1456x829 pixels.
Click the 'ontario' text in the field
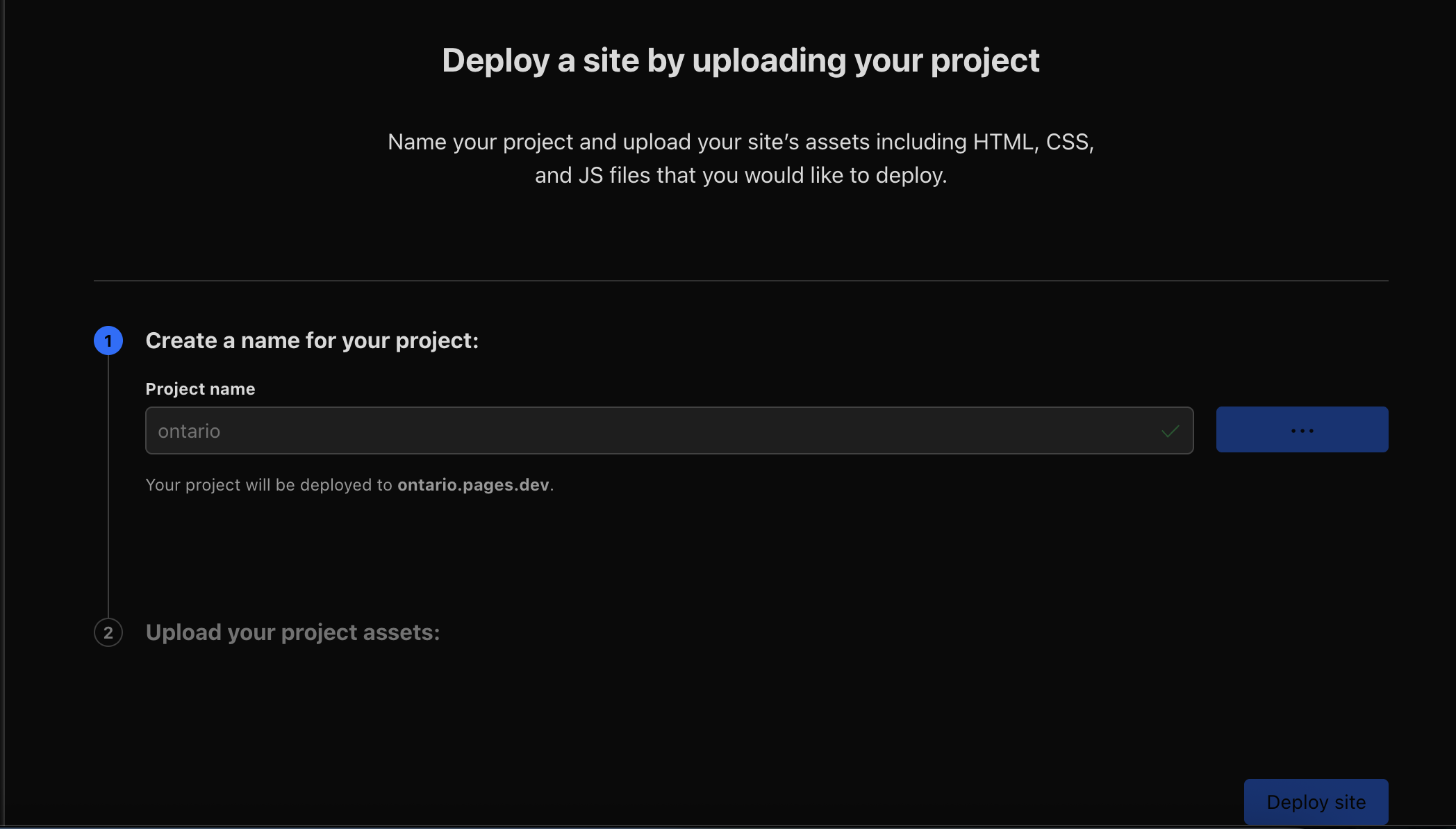[x=189, y=432]
